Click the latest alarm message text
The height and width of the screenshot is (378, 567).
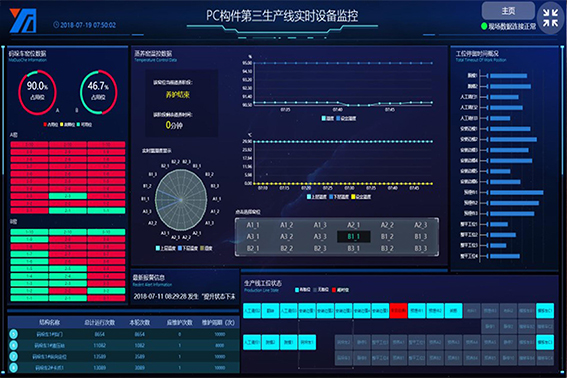tap(184, 296)
